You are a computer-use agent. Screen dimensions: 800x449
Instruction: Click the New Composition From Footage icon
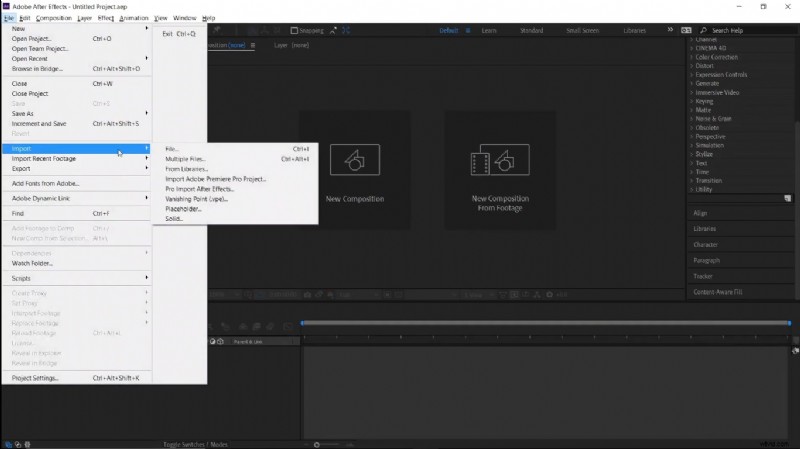(x=500, y=160)
